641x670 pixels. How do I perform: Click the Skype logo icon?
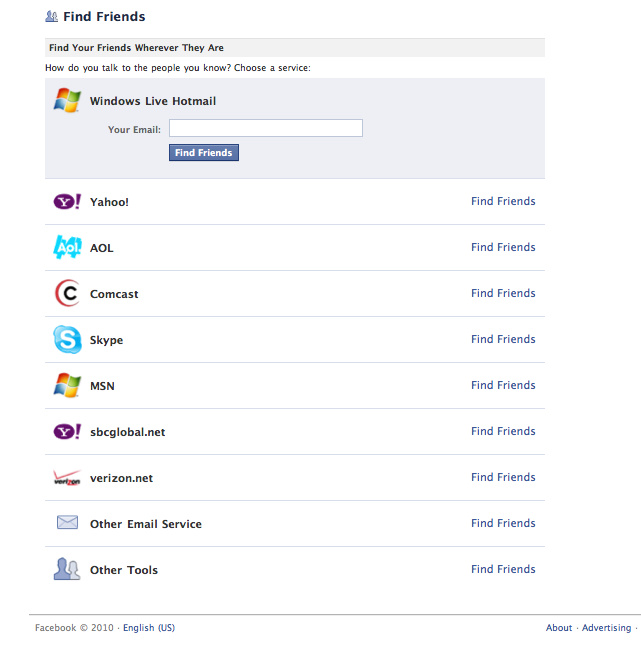coord(67,340)
